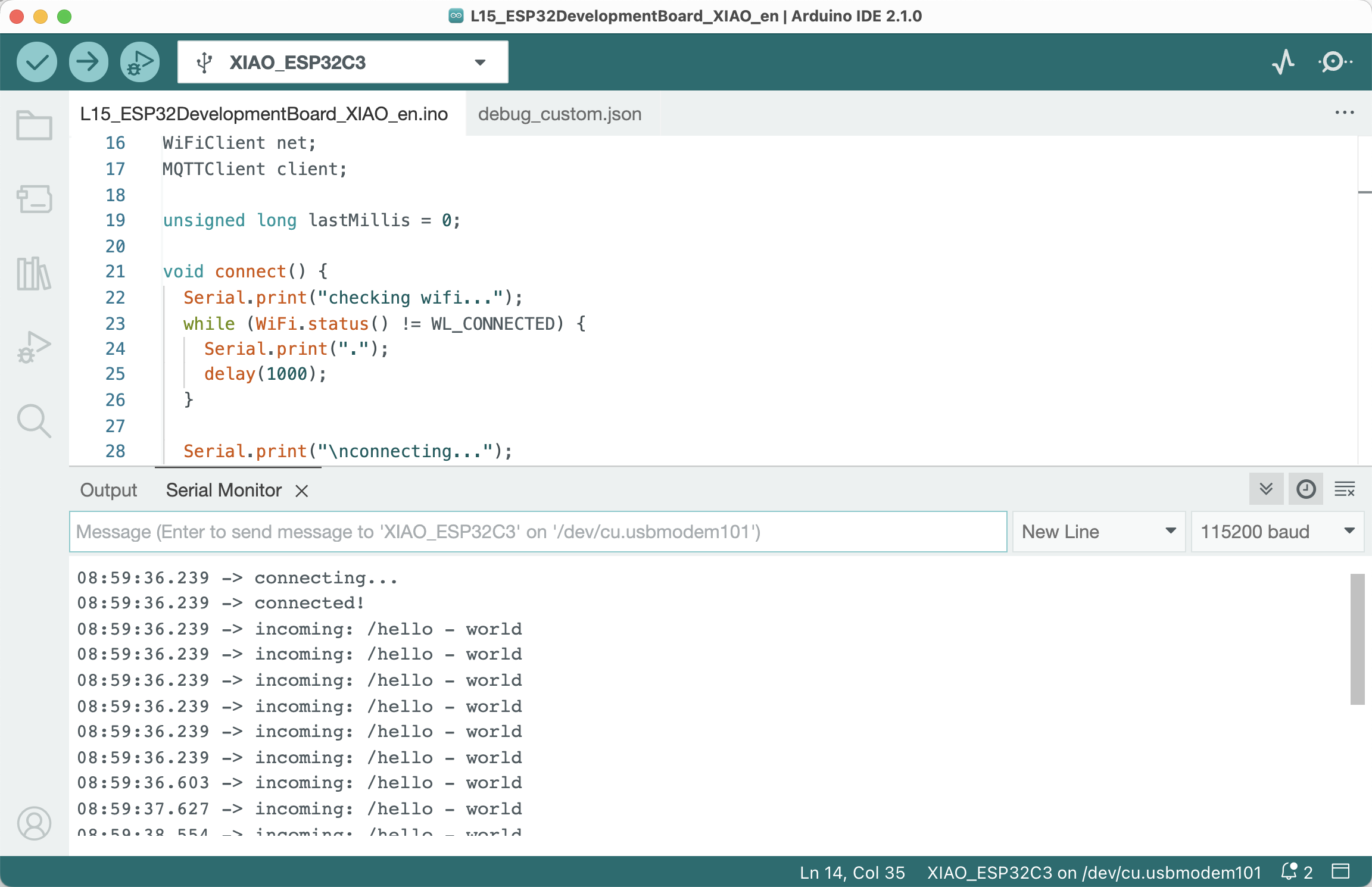Image resolution: width=1372 pixels, height=887 pixels.
Task: Click the Verify sketch checkmark button
Action: click(x=37, y=62)
